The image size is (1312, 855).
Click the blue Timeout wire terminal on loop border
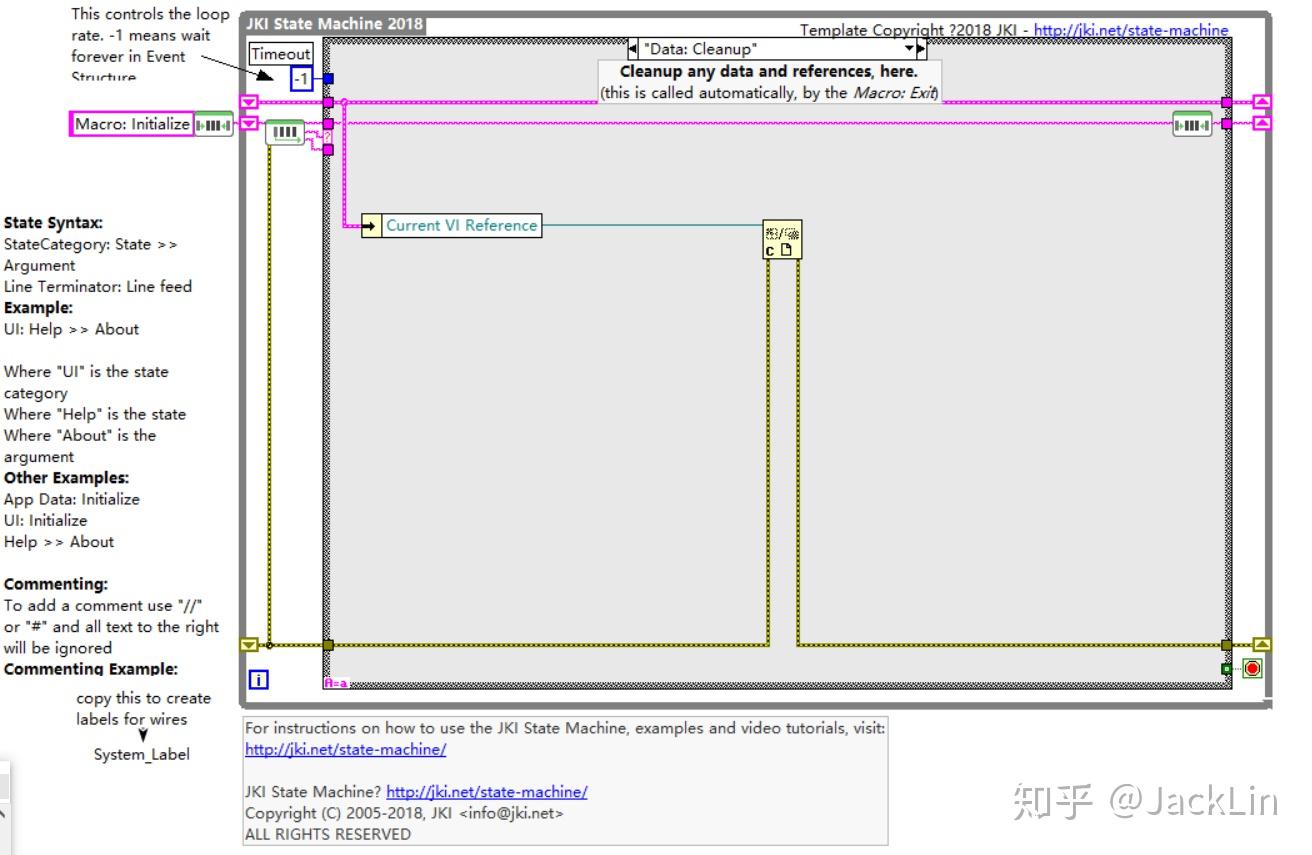point(330,76)
